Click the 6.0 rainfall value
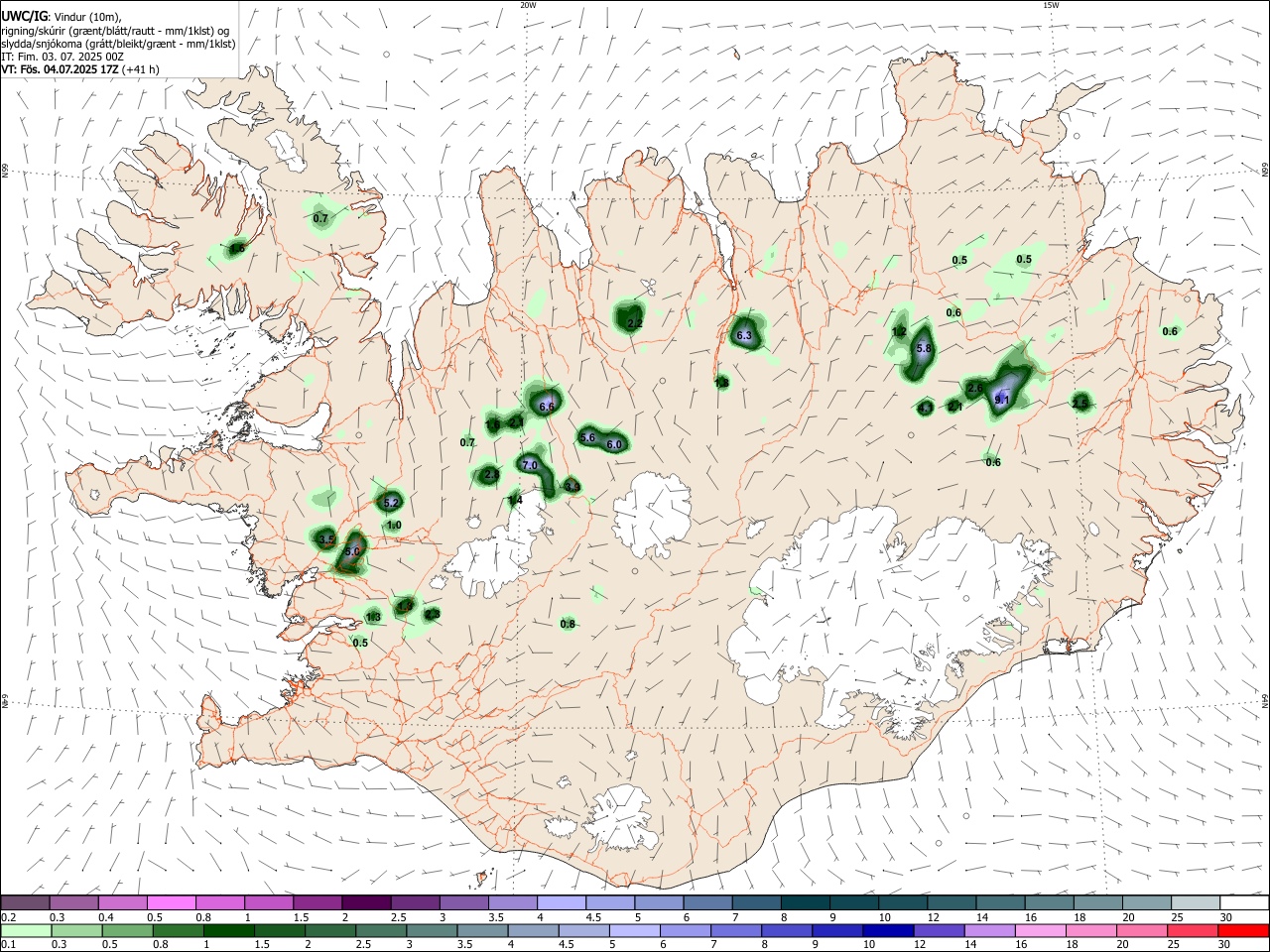 [614, 445]
